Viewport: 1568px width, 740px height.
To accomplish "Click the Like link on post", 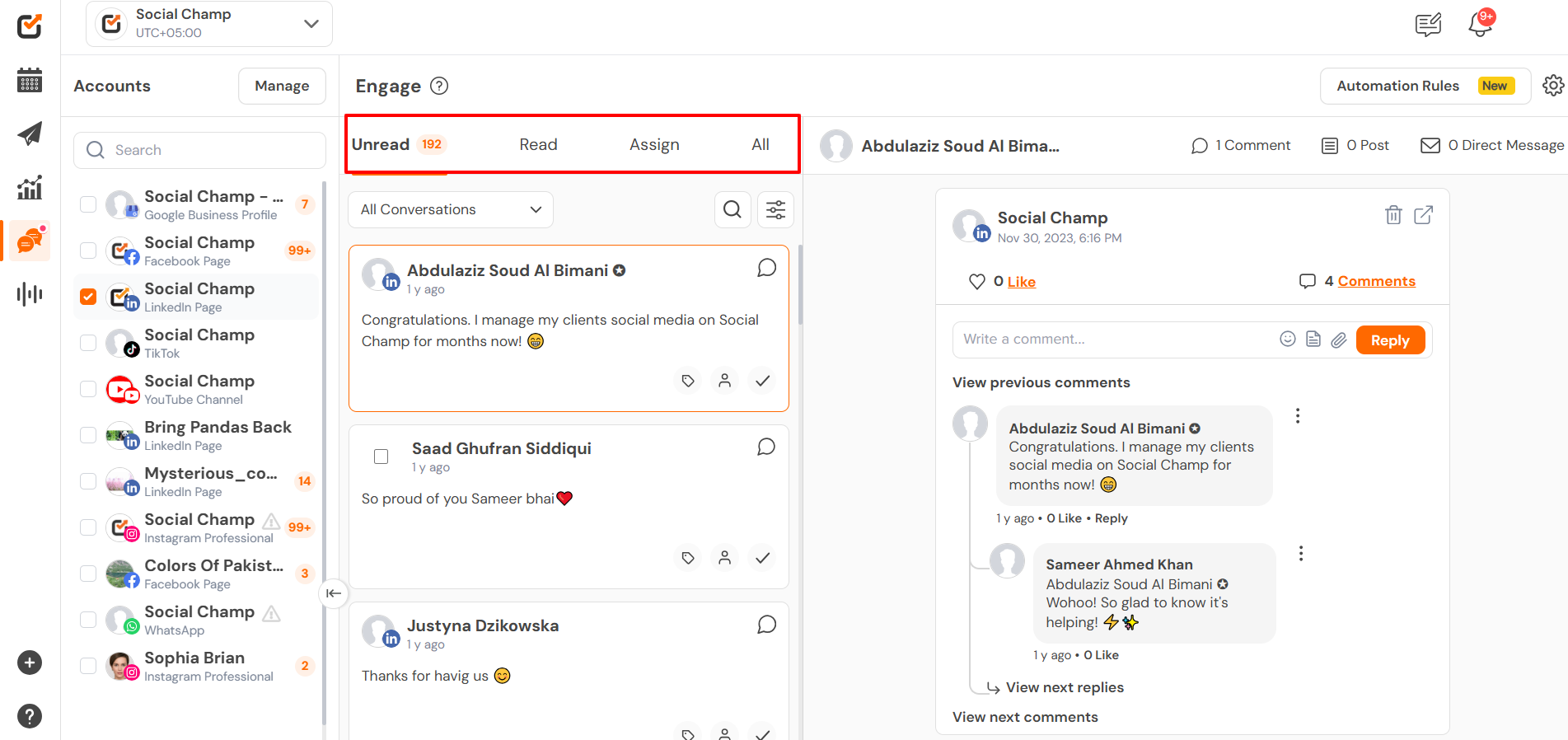I will 1021,281.
